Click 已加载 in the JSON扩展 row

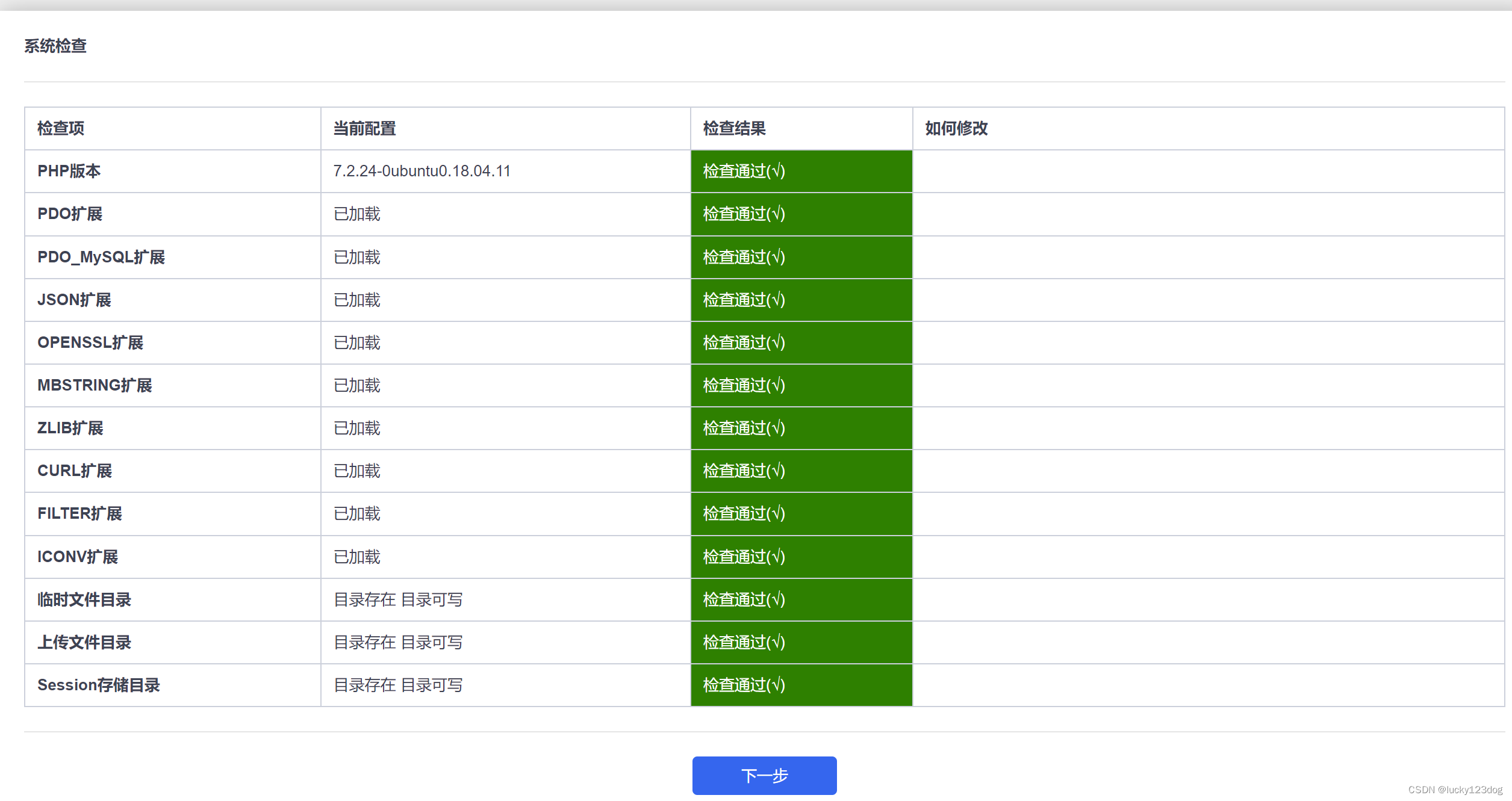tap(356, 300)
